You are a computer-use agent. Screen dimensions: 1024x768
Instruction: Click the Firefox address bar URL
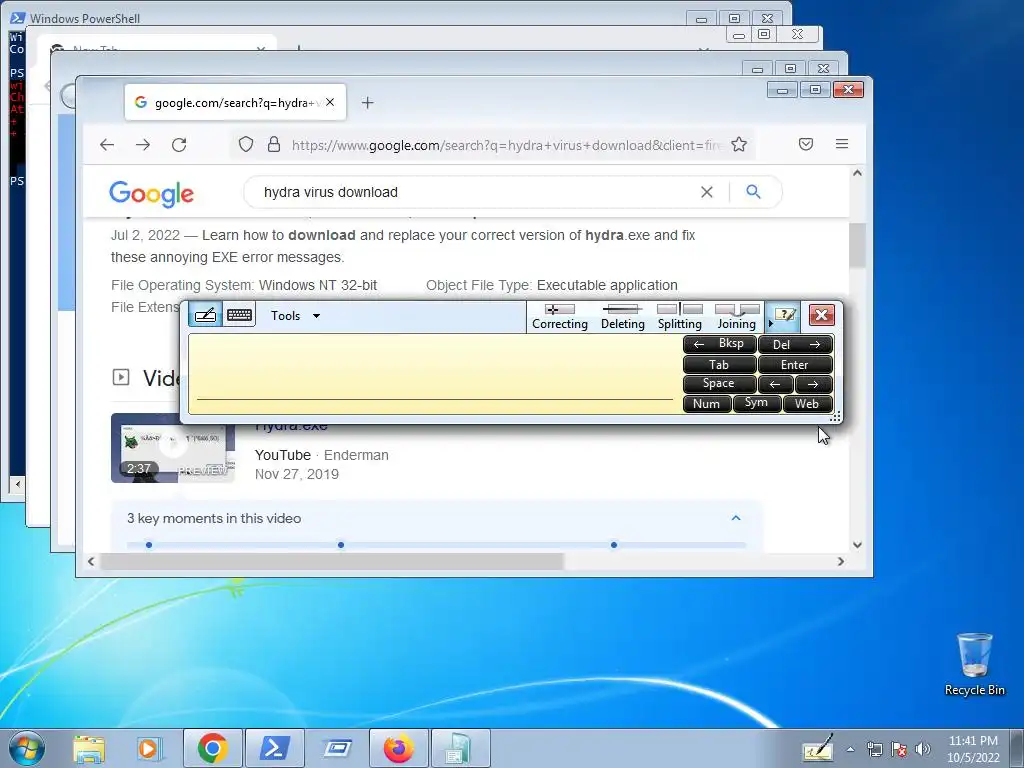(x=506, y=145)
